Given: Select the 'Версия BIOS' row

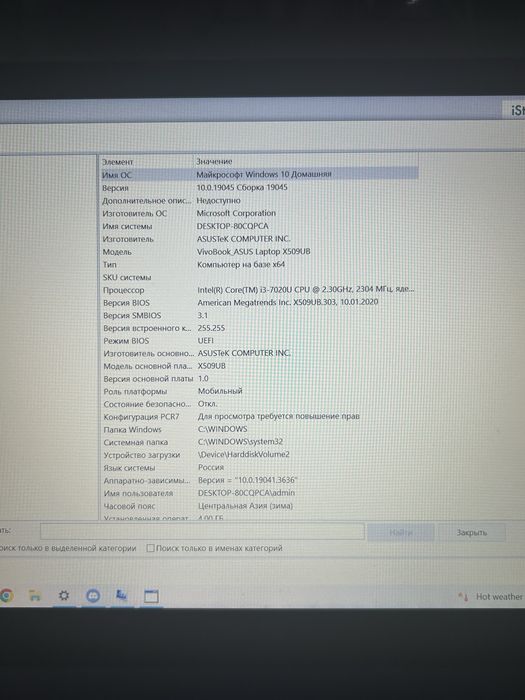Looking at the screenshot, I should coord(259,303).
